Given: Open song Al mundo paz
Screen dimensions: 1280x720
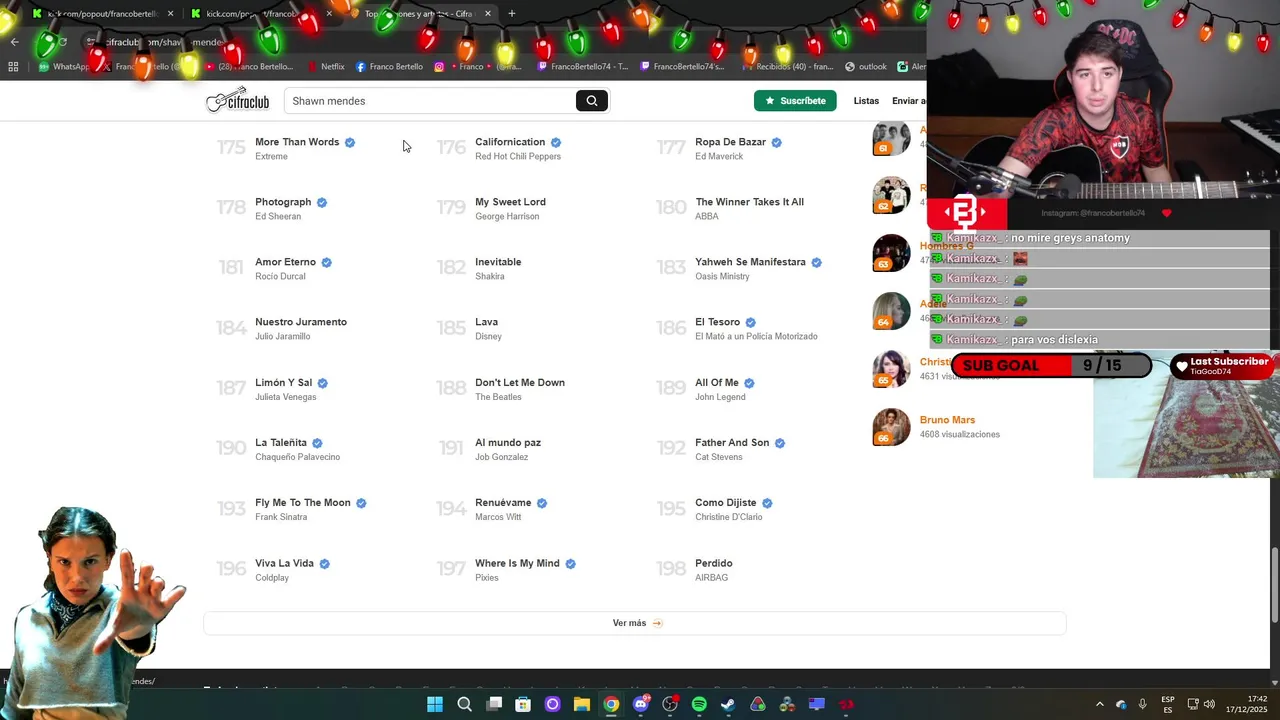Looking at the screenshot, I should [x=508, y=443].
